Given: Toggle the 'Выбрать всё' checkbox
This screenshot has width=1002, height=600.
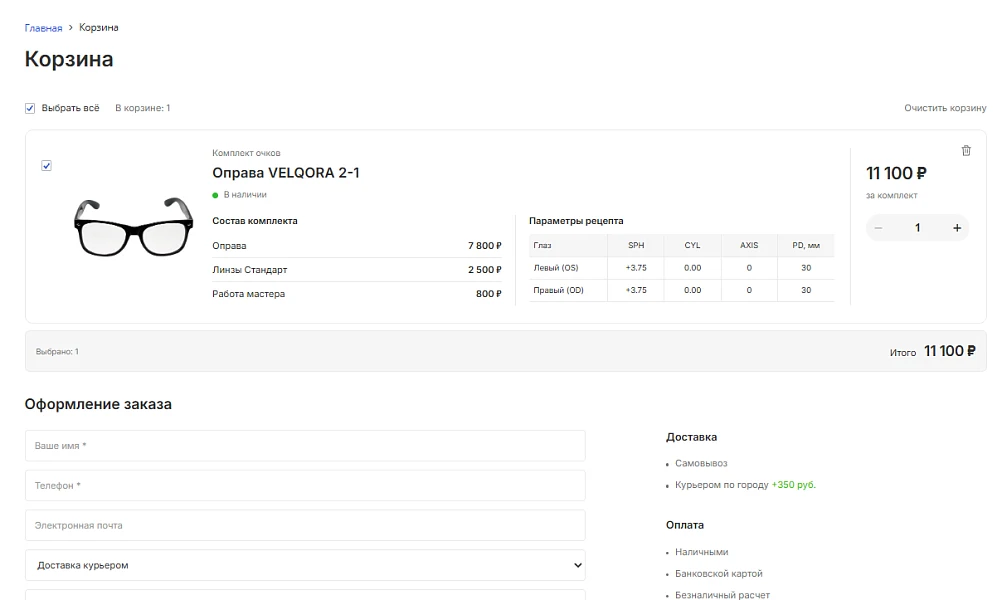Looking at the screenshot, I should 30,108.
